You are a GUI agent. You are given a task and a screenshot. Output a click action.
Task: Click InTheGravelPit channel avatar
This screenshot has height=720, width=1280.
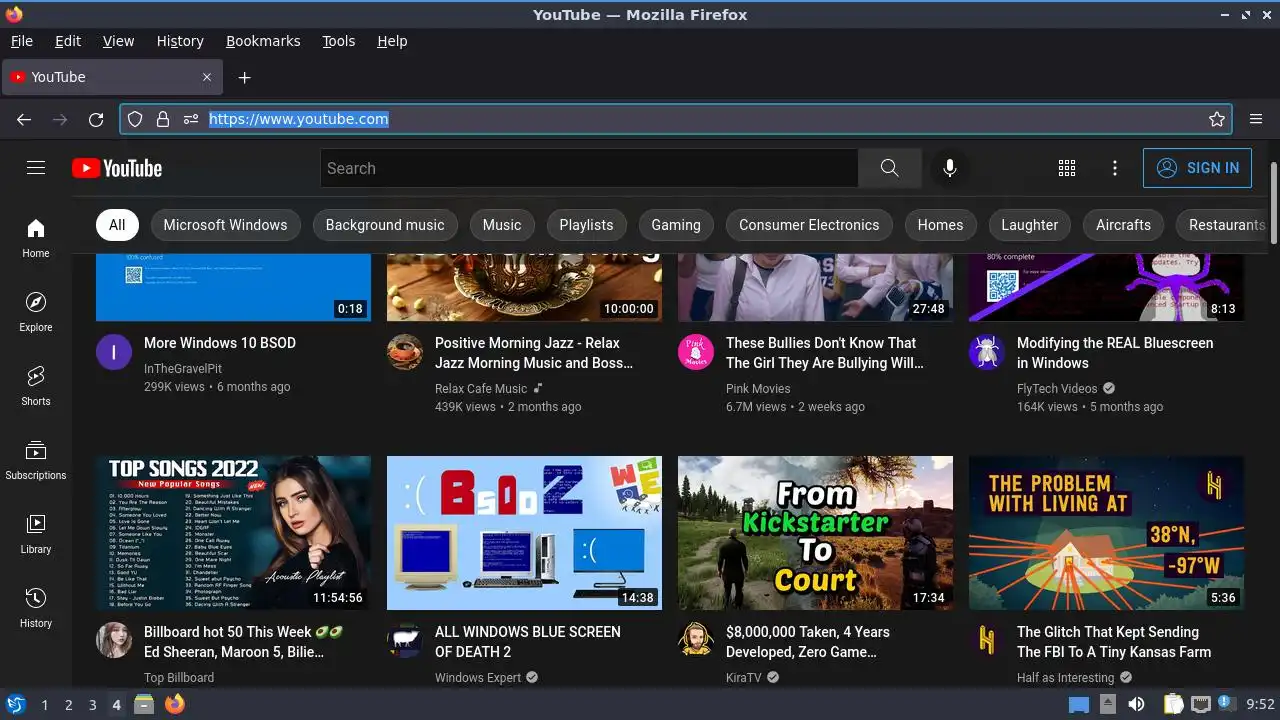point(114,352)
